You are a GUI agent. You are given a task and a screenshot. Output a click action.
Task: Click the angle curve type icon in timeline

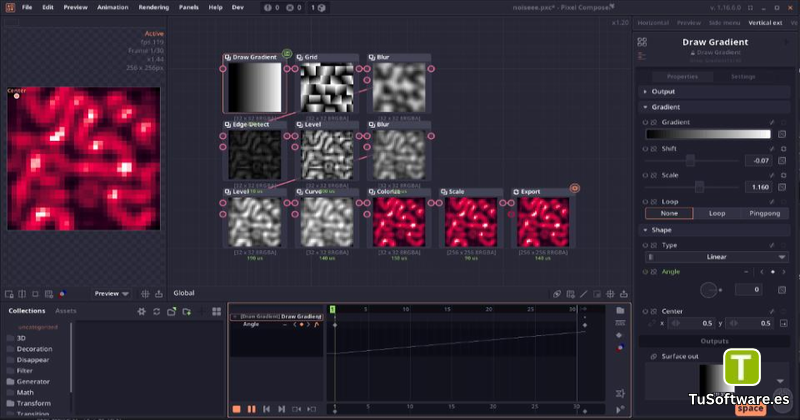point(316,325)
